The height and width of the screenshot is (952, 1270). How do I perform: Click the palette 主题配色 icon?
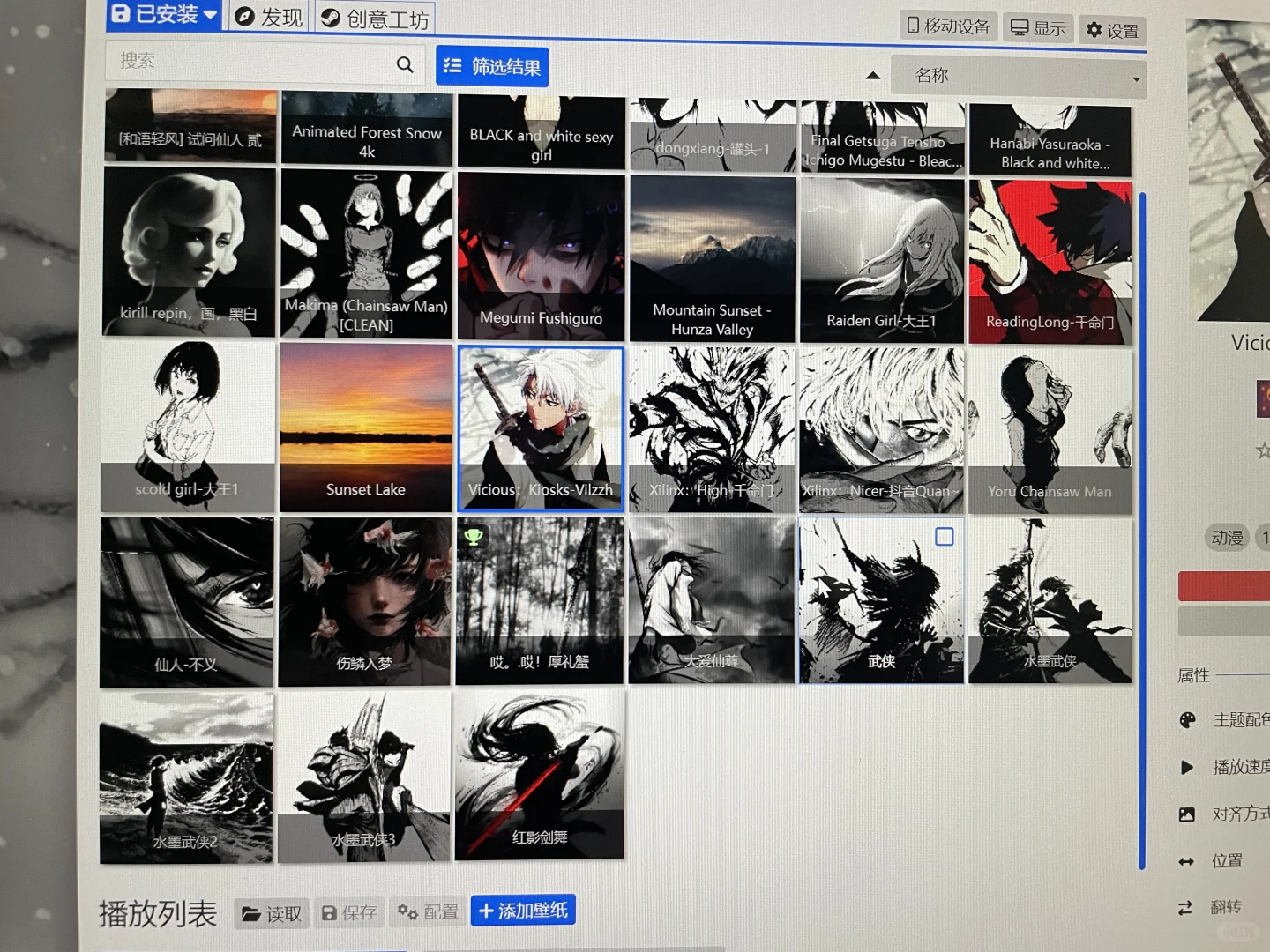pyautogui.click(x=1188, y=720)
